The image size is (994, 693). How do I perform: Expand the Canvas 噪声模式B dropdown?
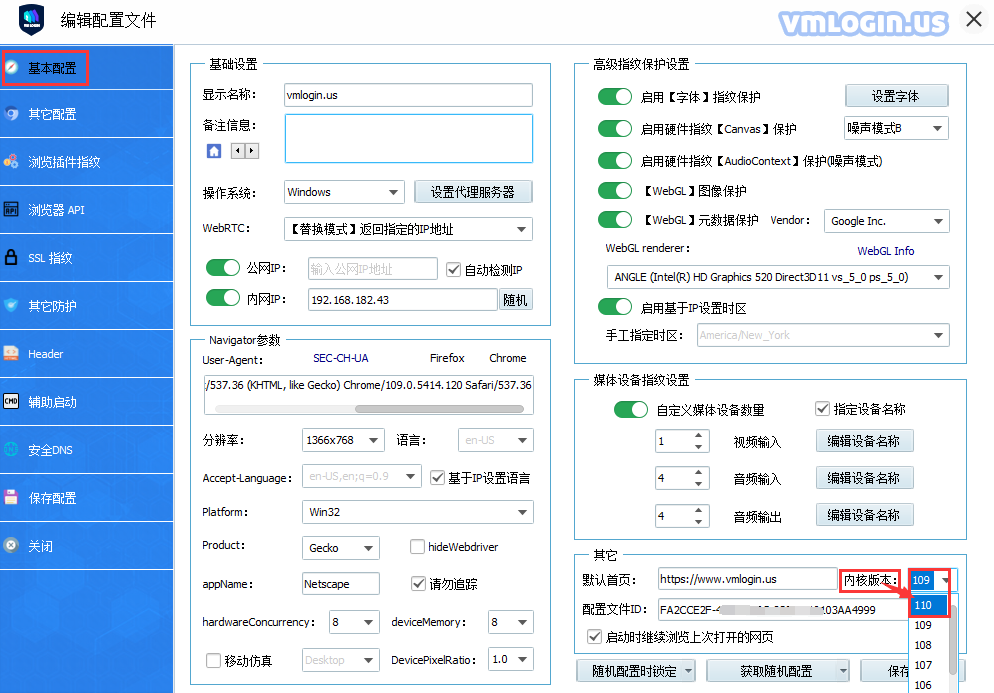point(896,128)
